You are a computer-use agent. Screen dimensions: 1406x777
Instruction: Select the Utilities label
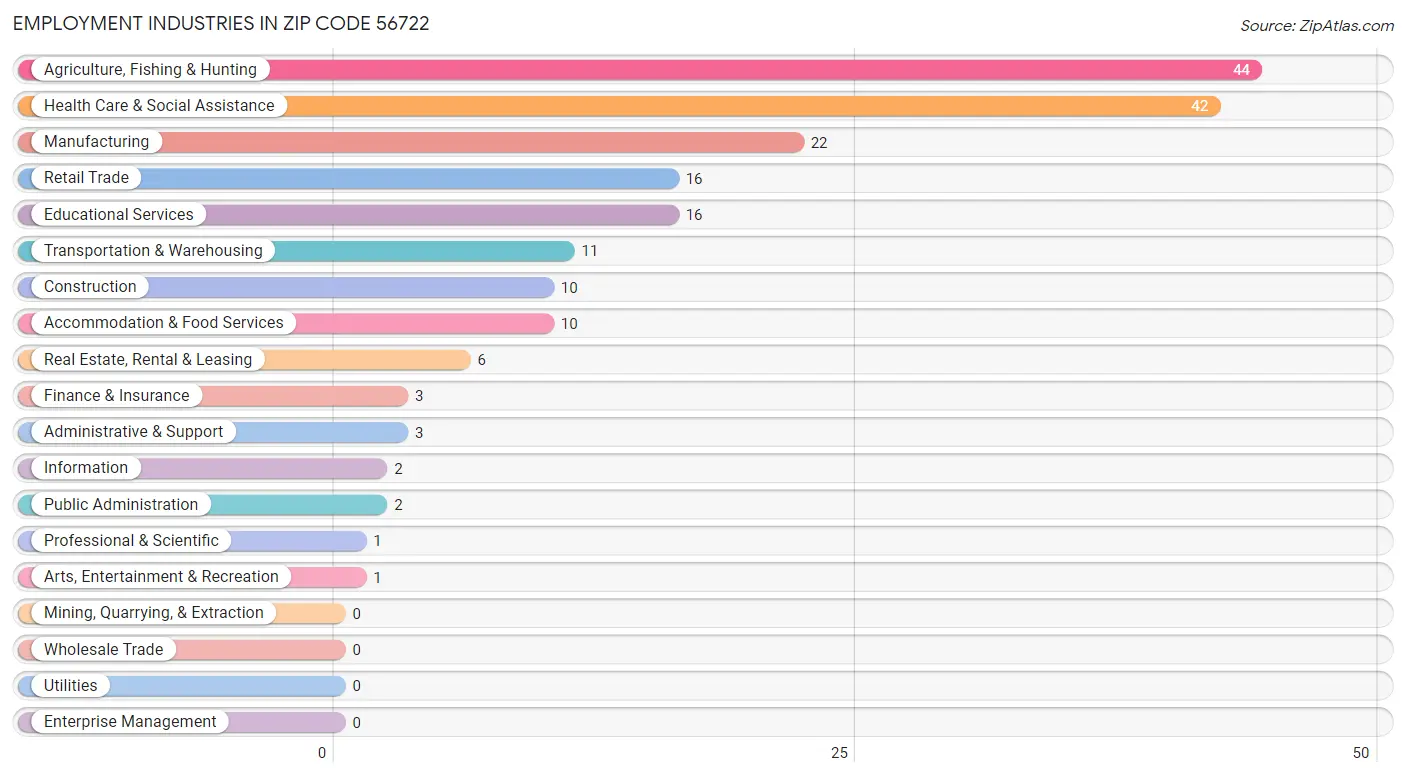[71, 686]
